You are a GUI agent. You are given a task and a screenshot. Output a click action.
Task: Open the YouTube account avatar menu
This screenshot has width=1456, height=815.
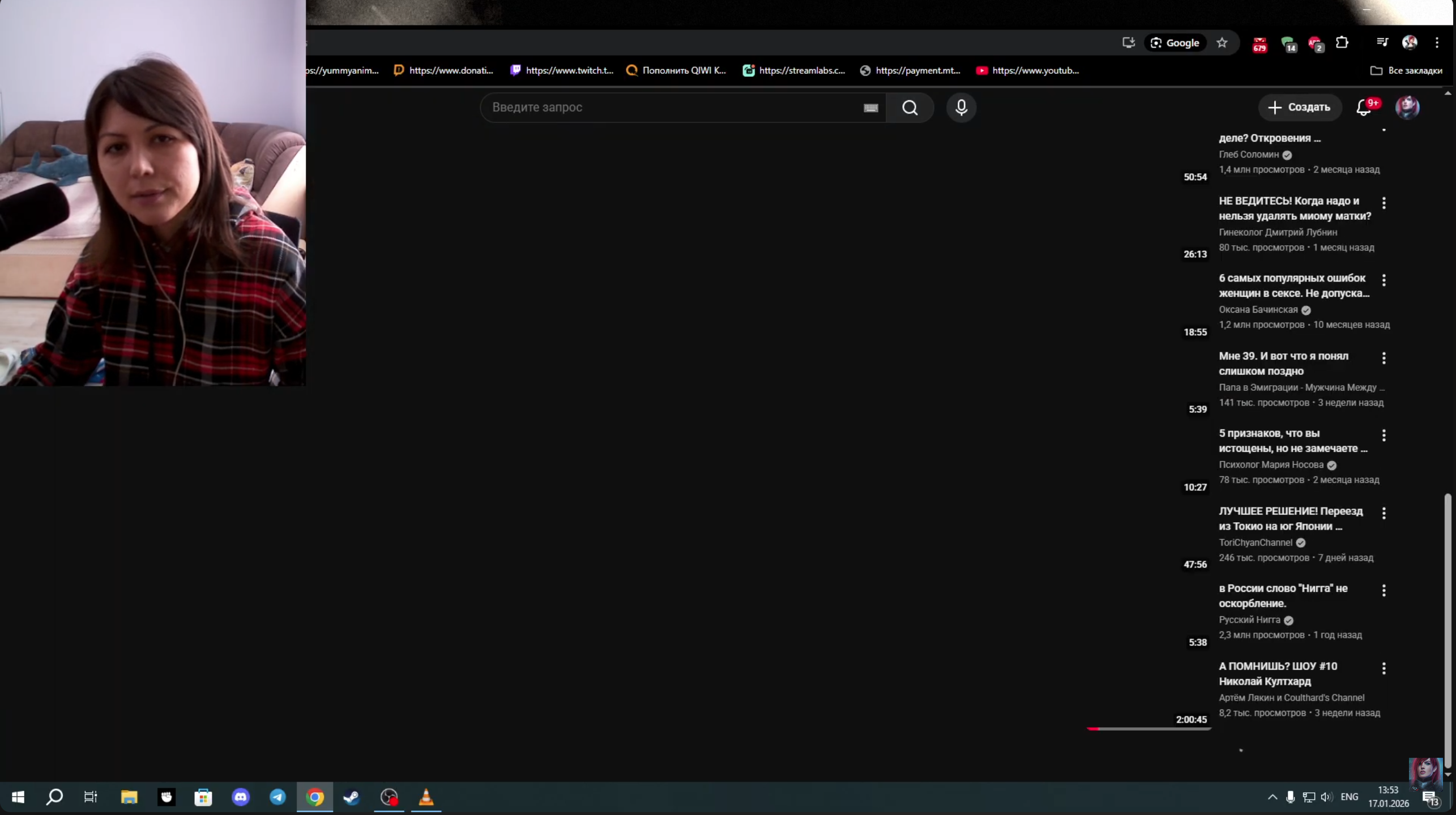[1407, 108]
